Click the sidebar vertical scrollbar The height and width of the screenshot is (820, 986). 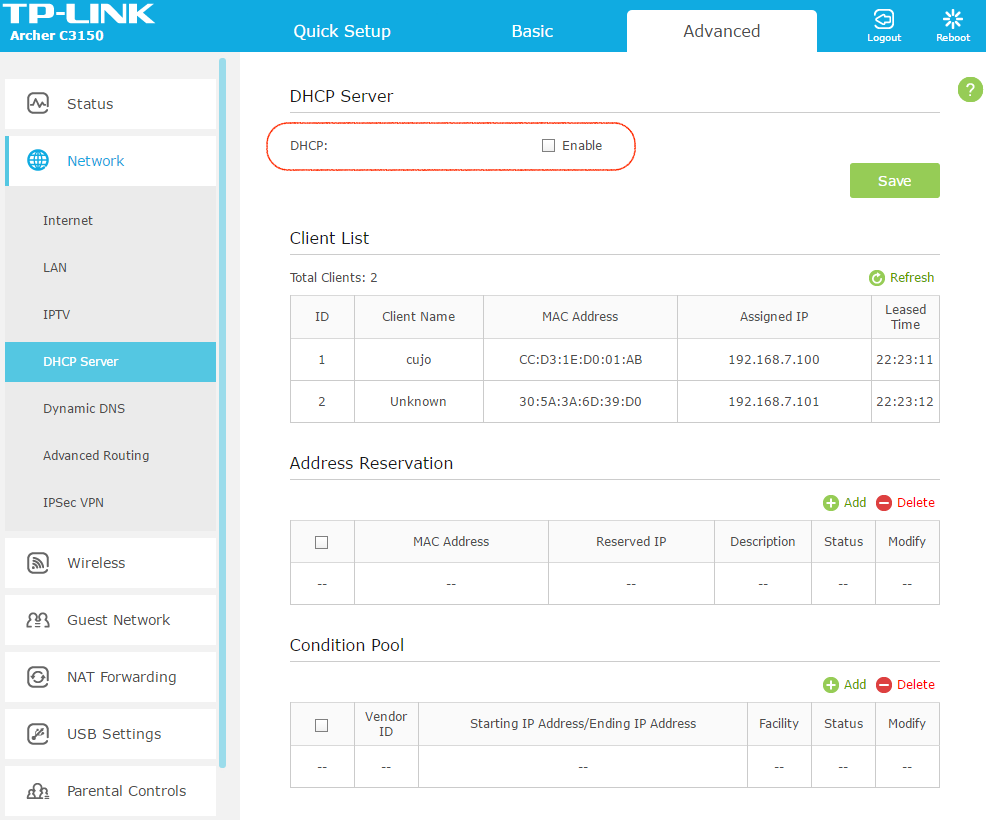[x=223, y=413]
